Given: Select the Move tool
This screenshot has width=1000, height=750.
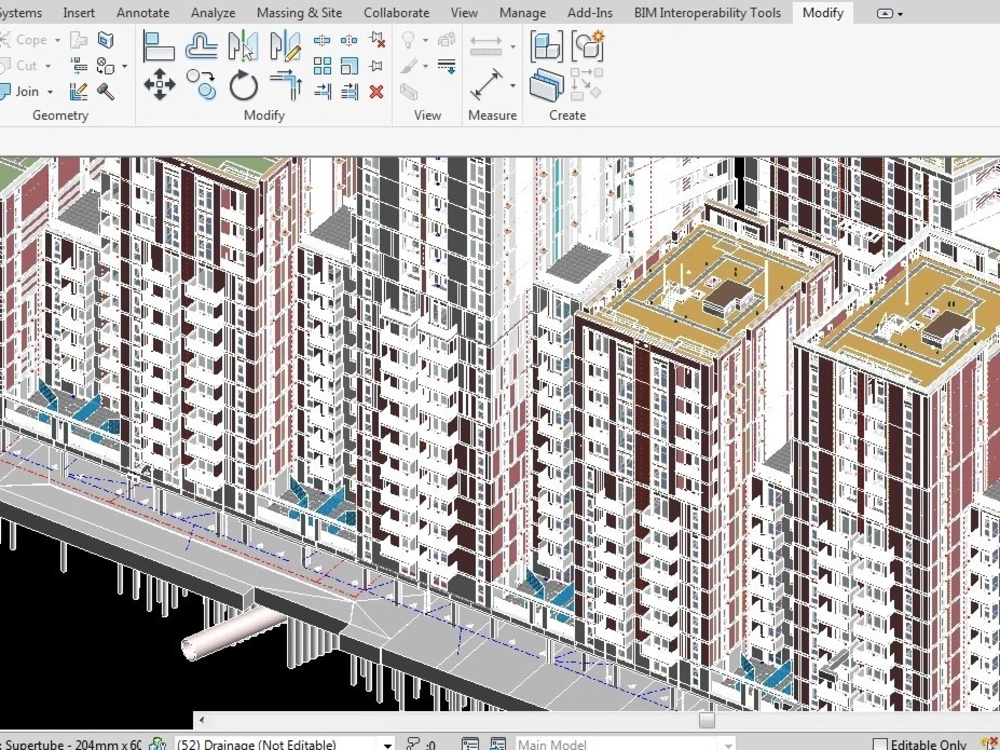Looking at the screenshot, I should (x=159, y=85).
